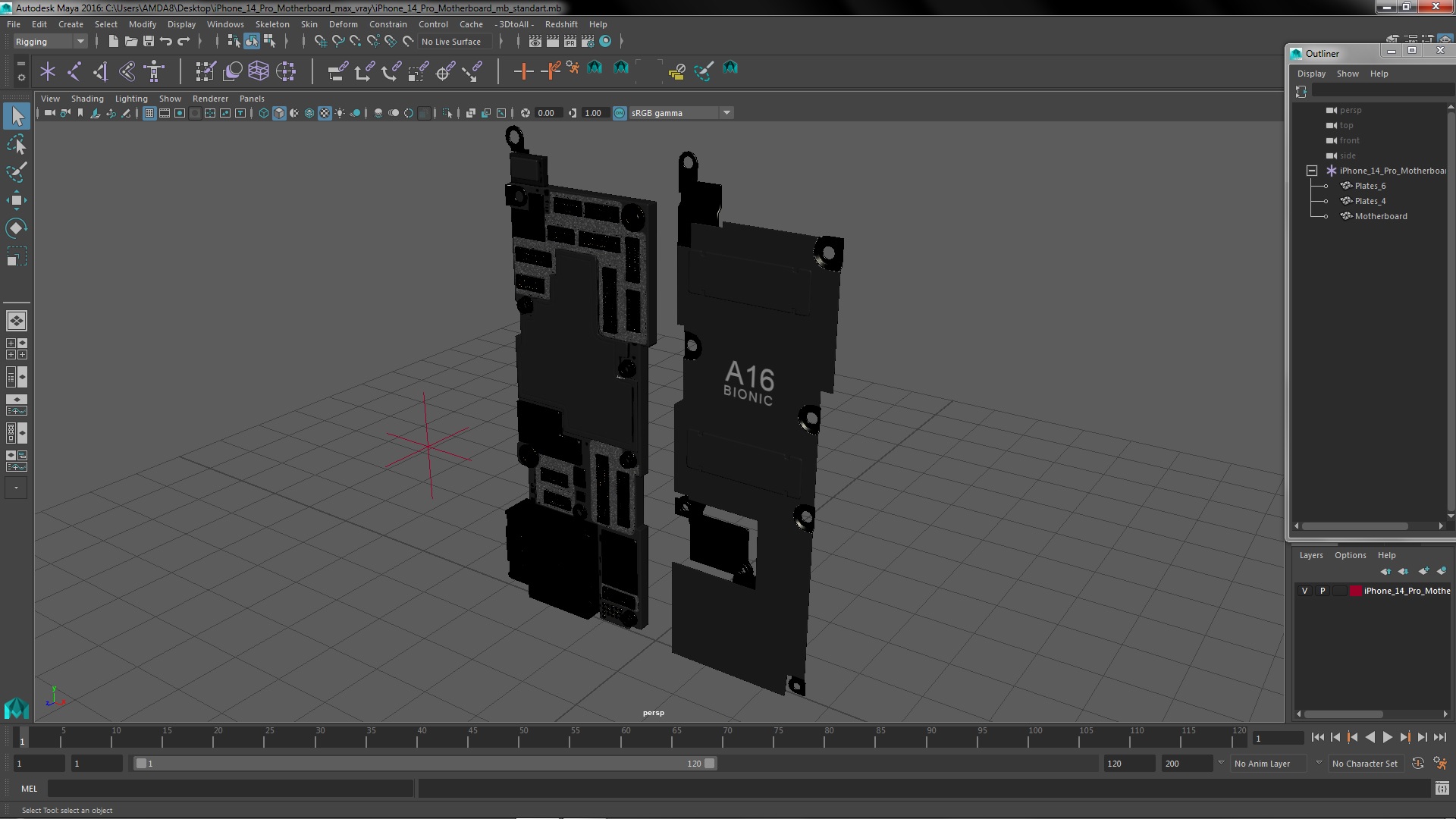Select the Motherboard node in Outliner
The image size is (1456, 819).
click(x=1380, y=216)
